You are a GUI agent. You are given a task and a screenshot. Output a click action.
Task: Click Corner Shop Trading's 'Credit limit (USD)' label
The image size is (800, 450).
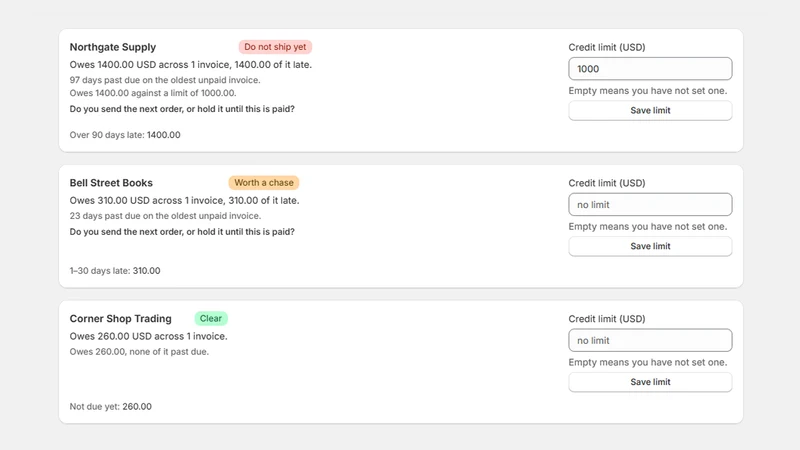point(607,319)
